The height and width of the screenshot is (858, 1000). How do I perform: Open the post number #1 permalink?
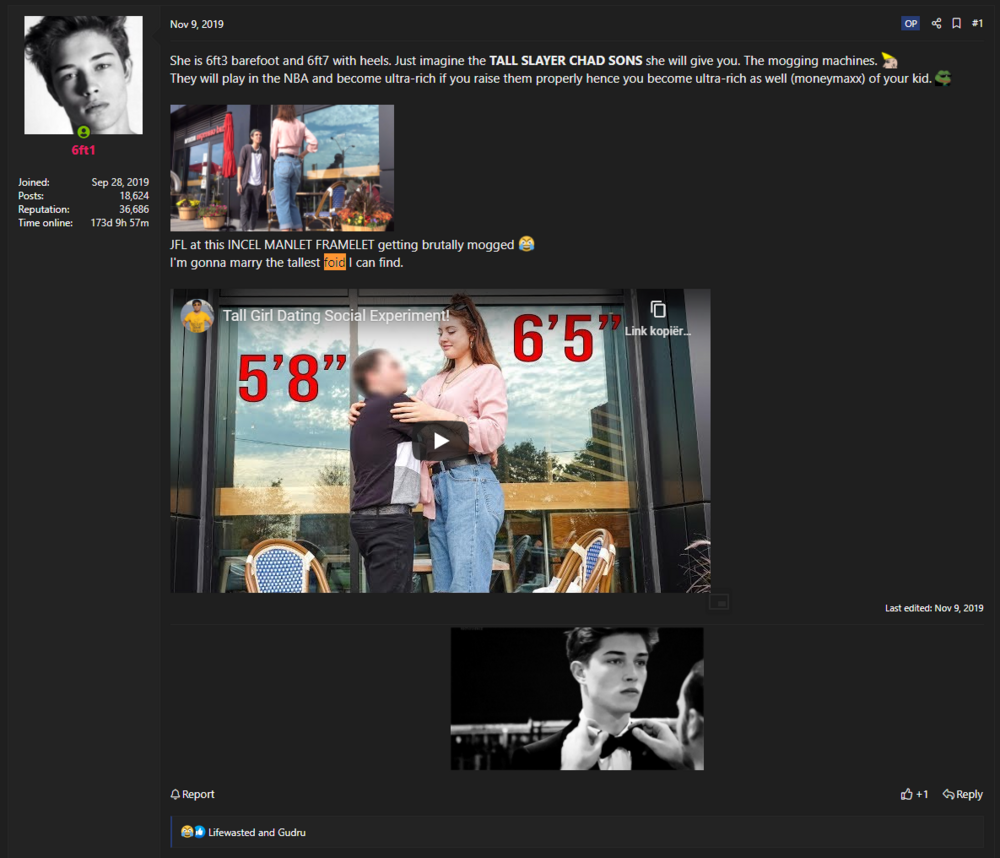(x=977, y=24)
